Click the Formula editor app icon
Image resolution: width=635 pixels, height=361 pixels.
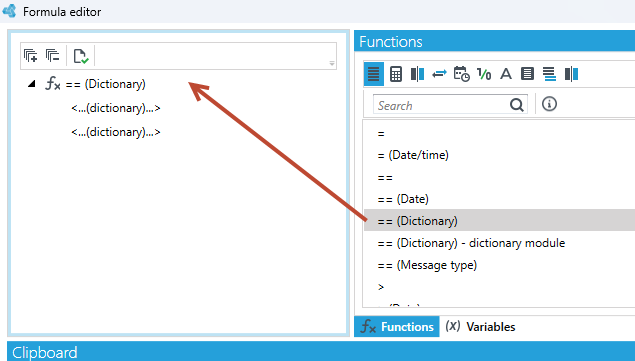(x=10, y=11)
